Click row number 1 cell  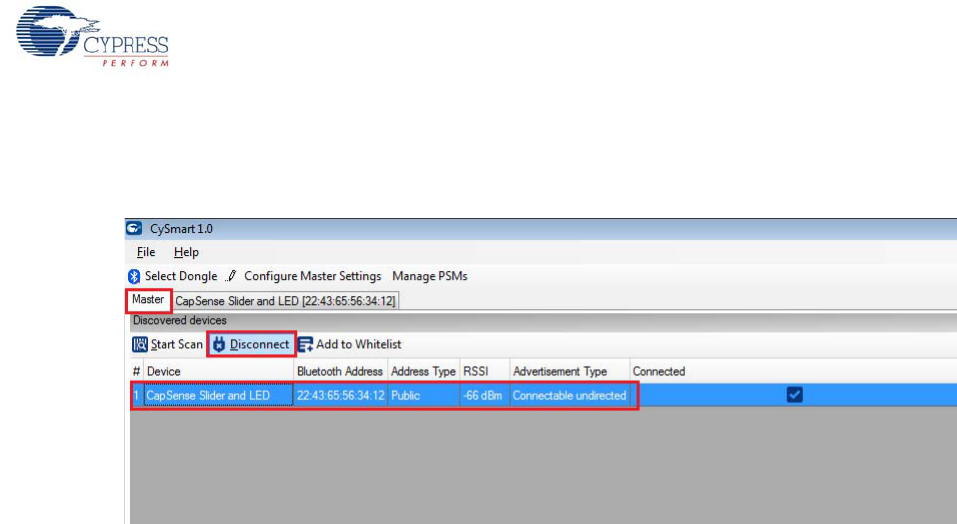coord(137,395)
